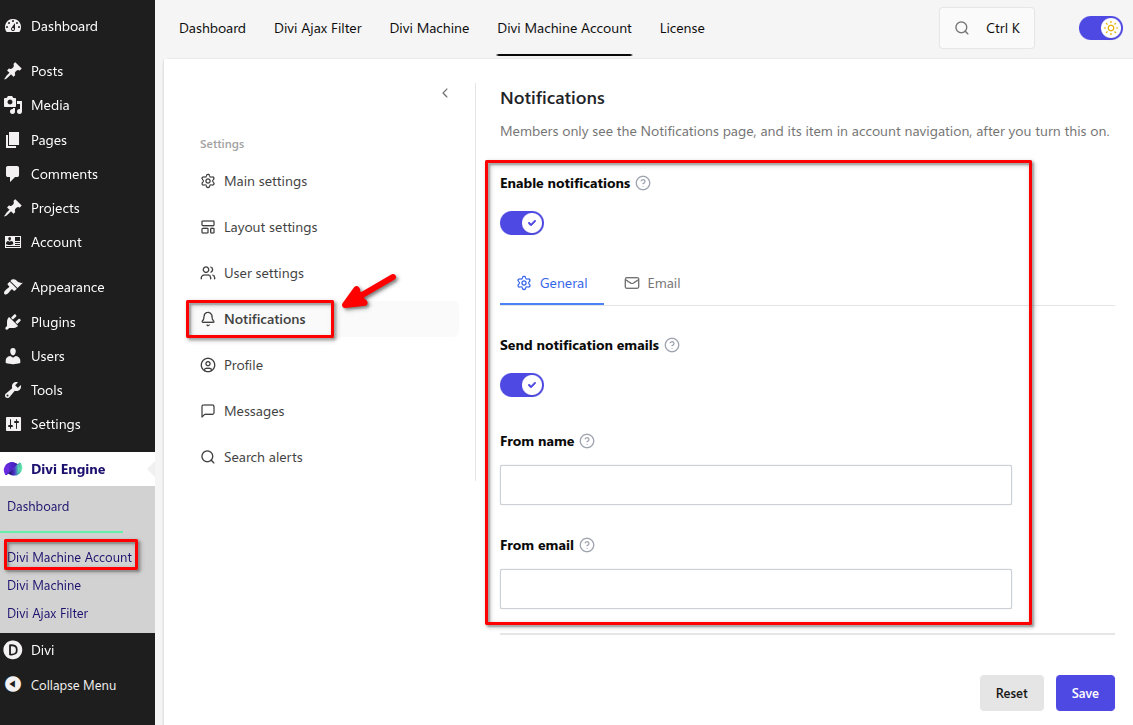Show help for Send notification emails

point(672,345)
